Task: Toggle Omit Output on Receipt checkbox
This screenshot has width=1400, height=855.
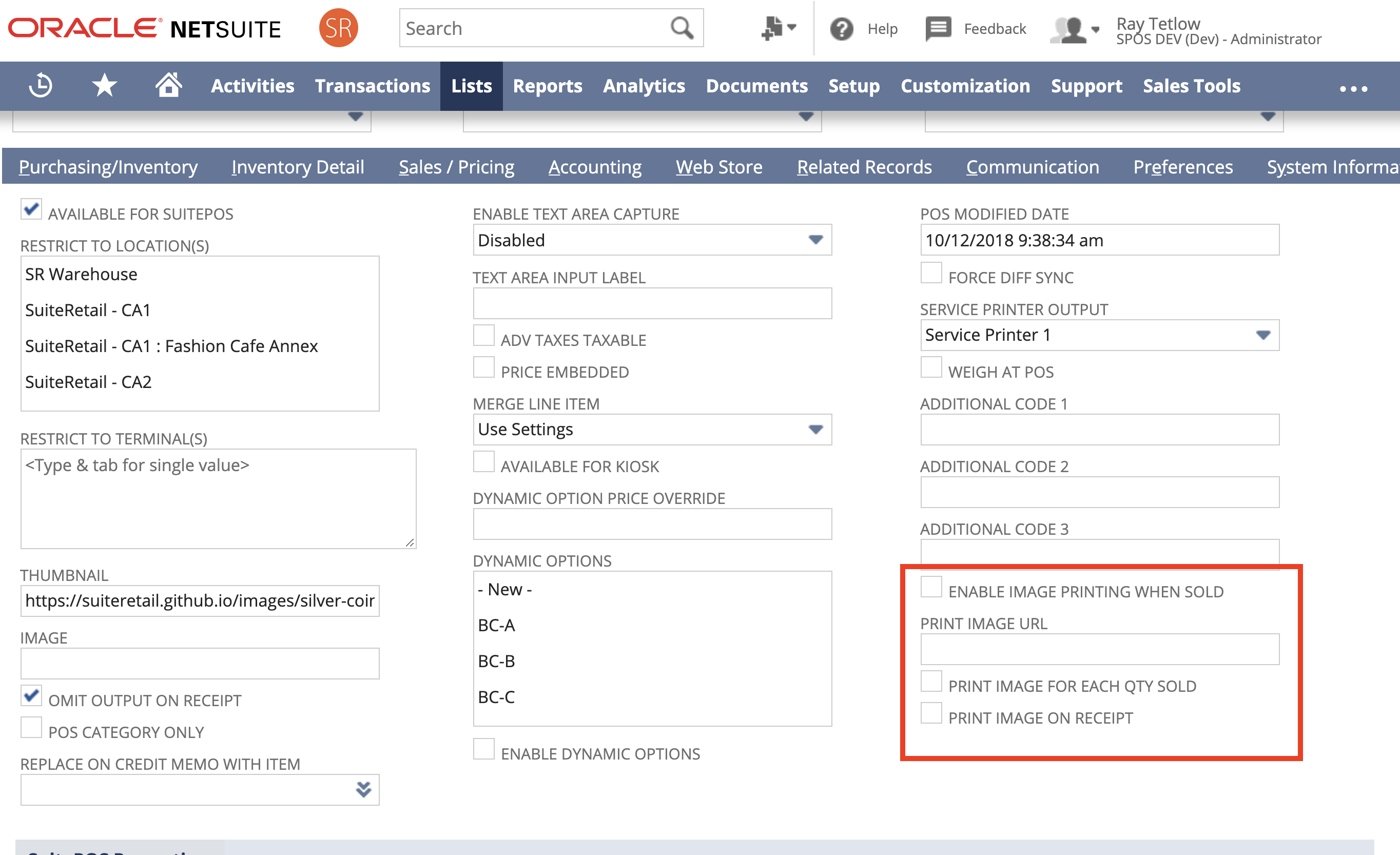Action: point(31,695)
